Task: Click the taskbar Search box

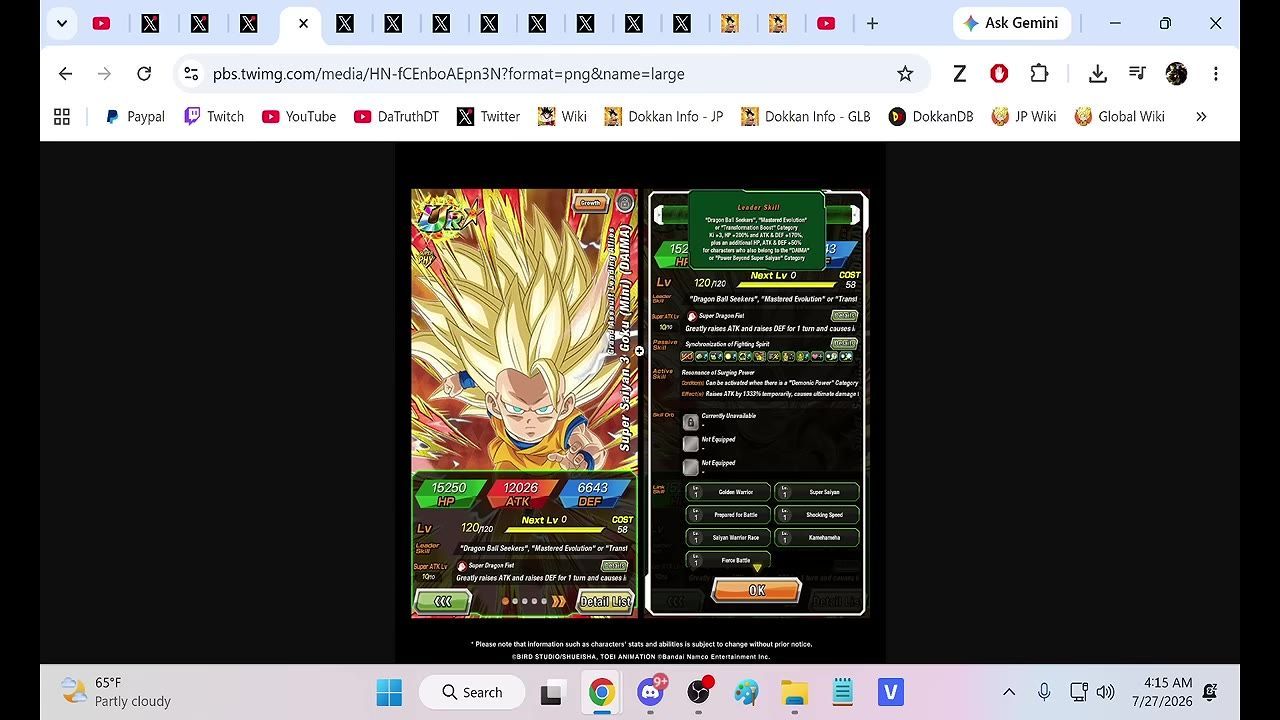Action: [x=471, y=692]
